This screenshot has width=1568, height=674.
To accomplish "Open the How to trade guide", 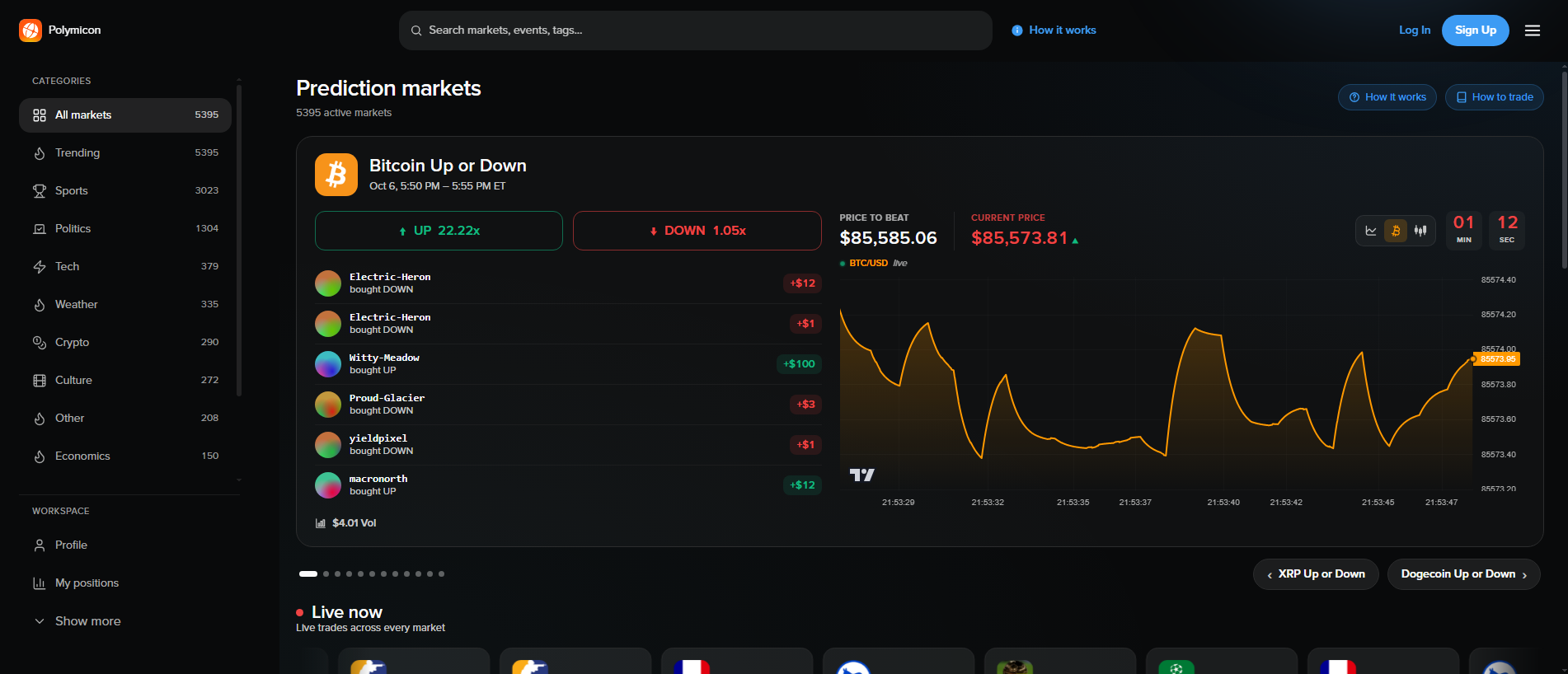I will click(x=1495, y=97).
